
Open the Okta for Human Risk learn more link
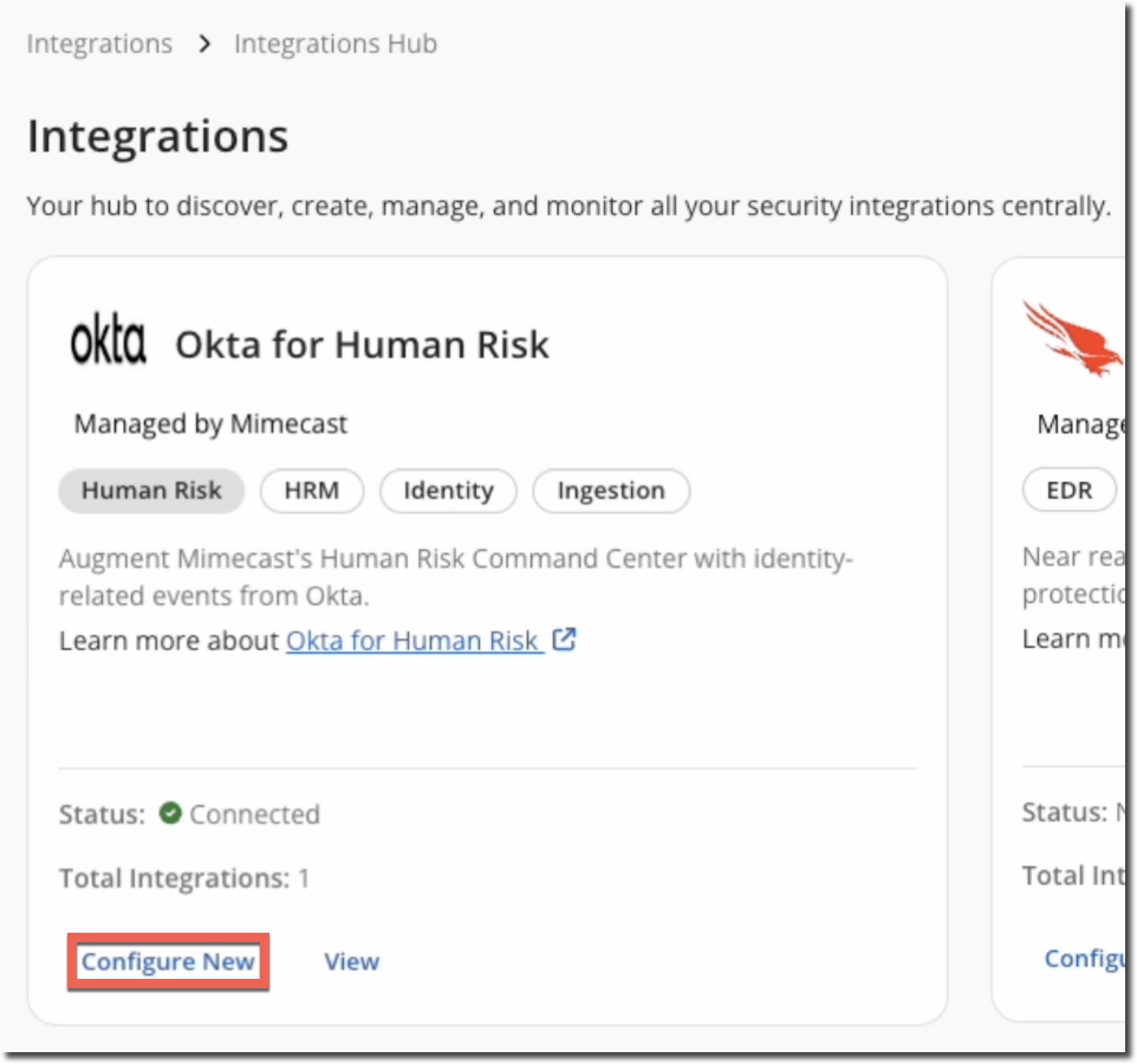point(412,641)
